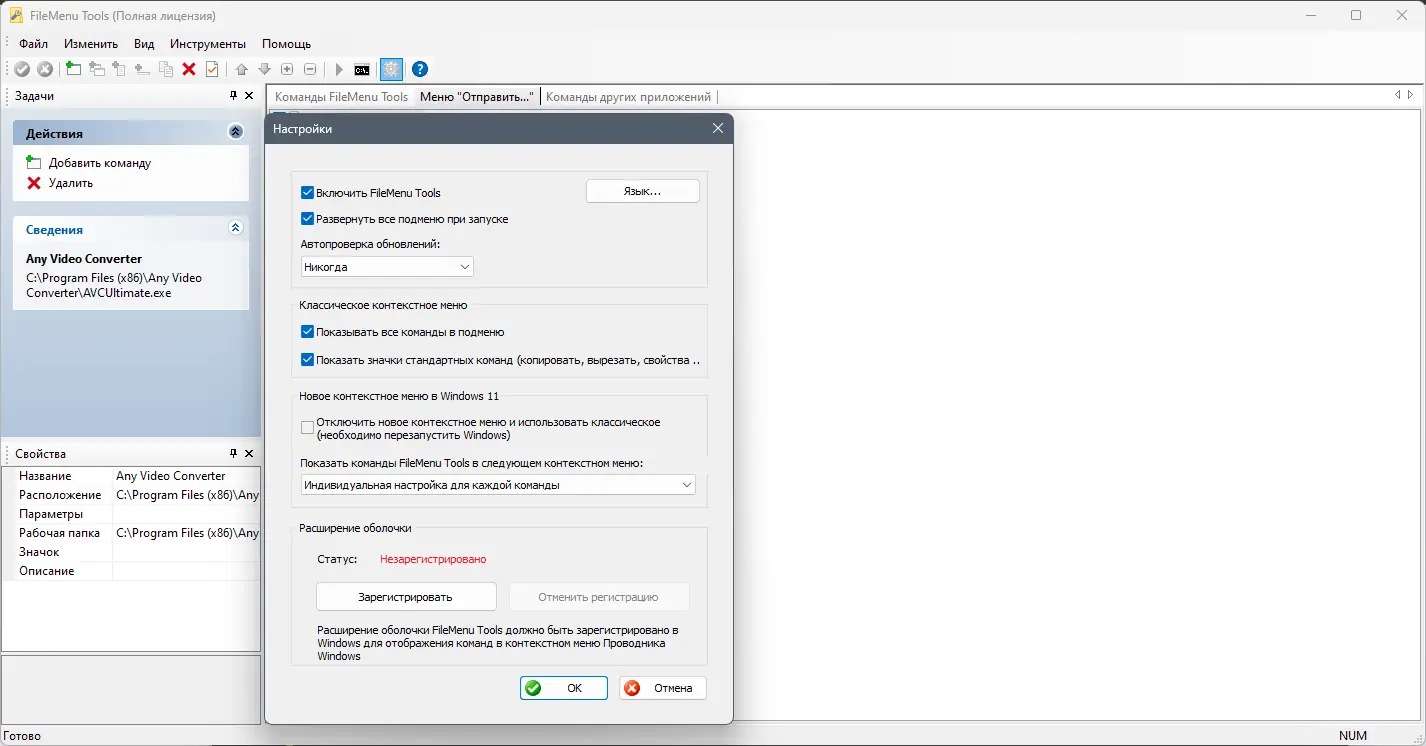1426x746 pixels.
Task: Click the tab strip scroll-left arrow
Action: click(1398, 95)
